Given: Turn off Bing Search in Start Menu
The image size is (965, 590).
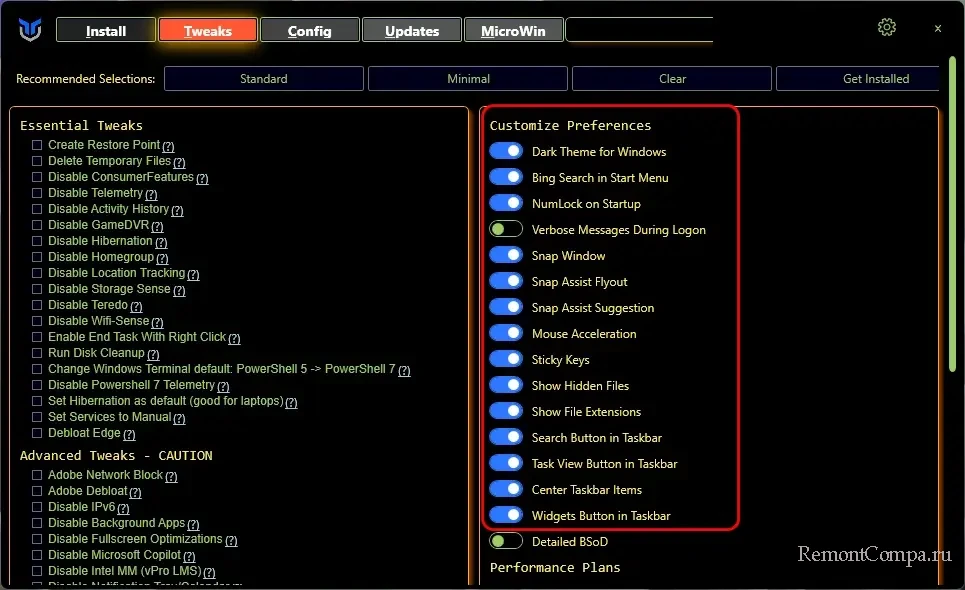Looking at the screenshot, I should pos(506,177).
